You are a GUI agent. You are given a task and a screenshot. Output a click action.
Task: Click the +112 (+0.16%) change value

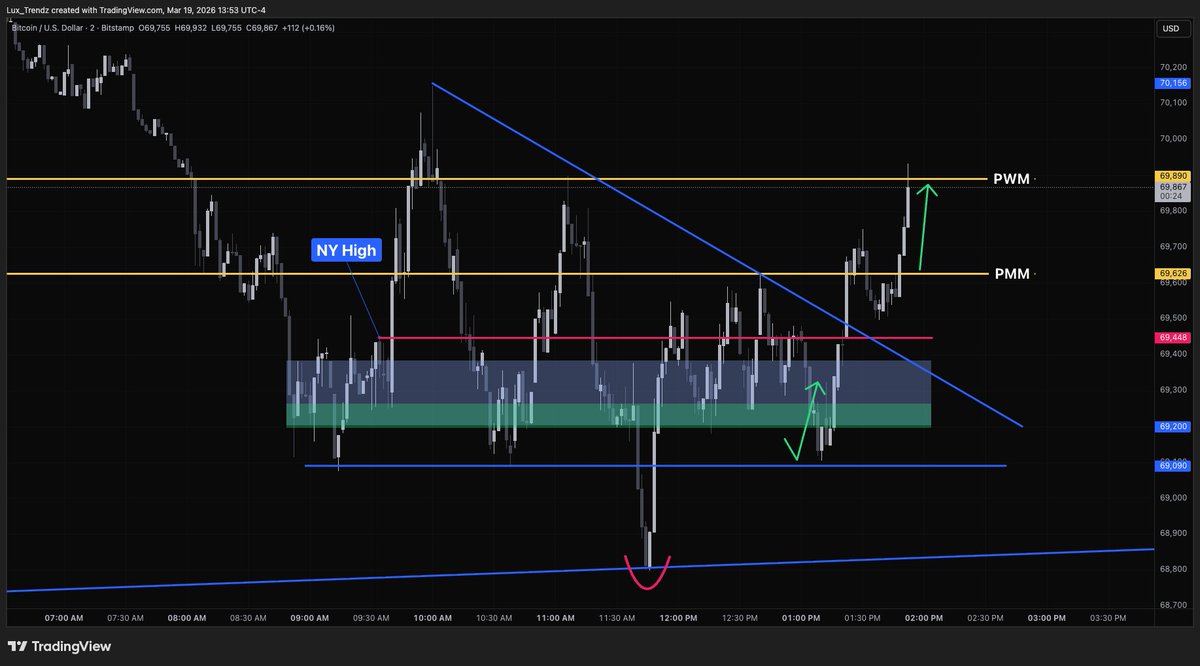pos(310,27)
